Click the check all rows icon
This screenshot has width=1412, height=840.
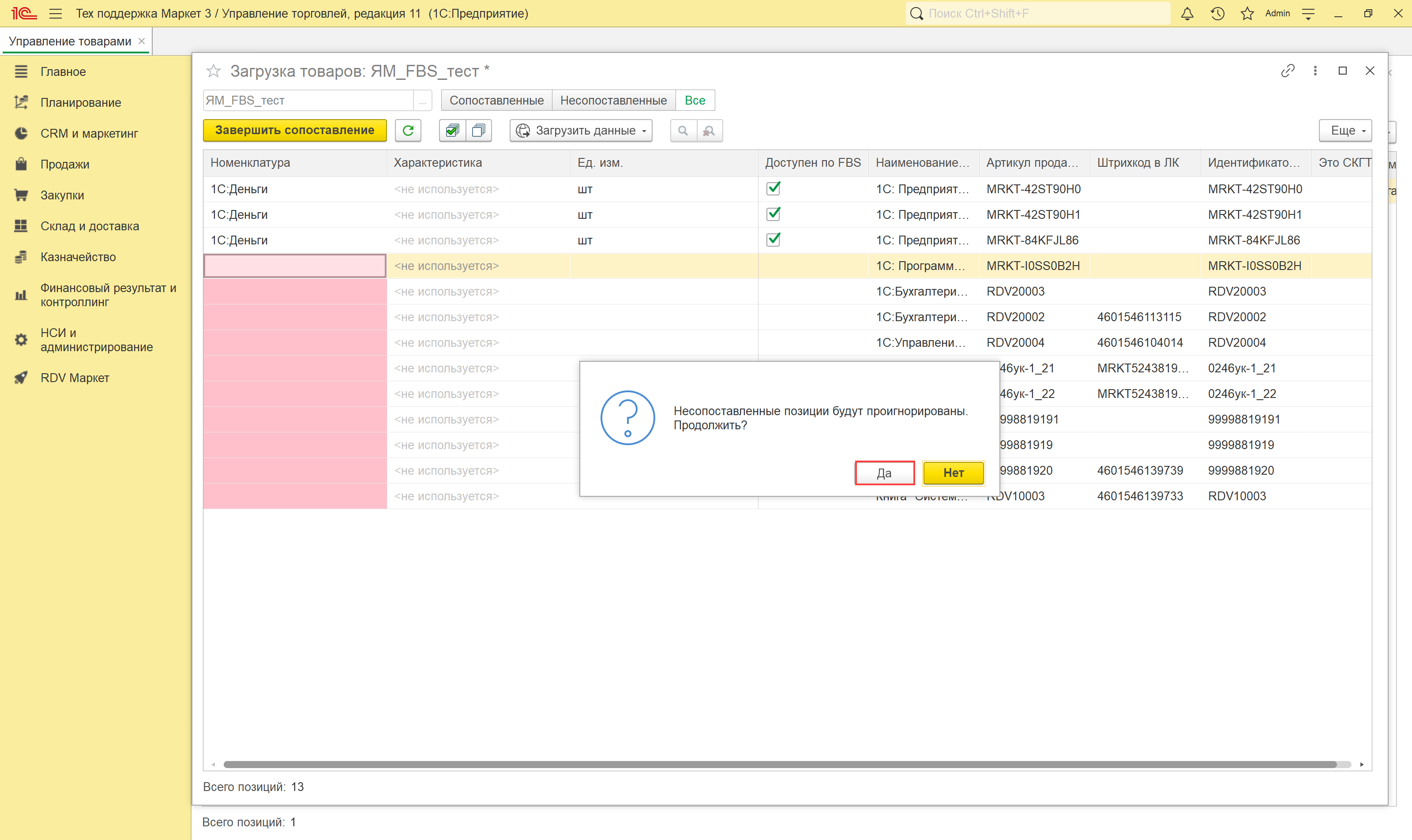point(452,131)
